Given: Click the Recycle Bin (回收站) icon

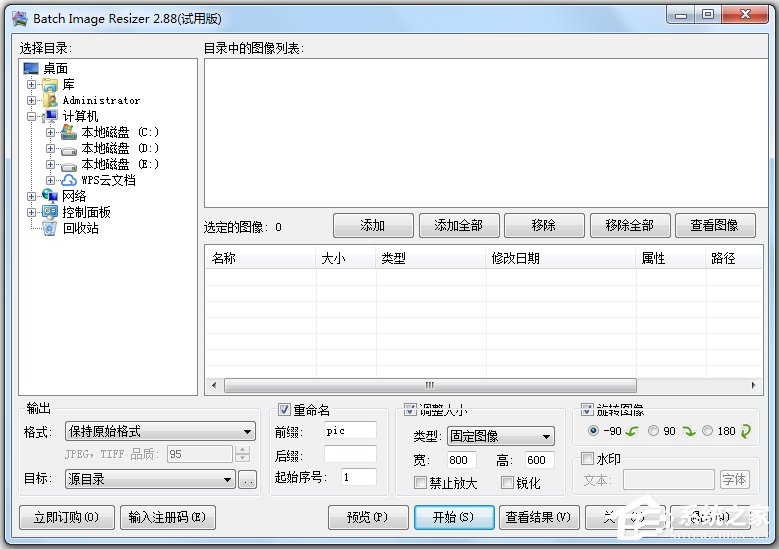Looking at the screenshot, I should click(50, 228).
